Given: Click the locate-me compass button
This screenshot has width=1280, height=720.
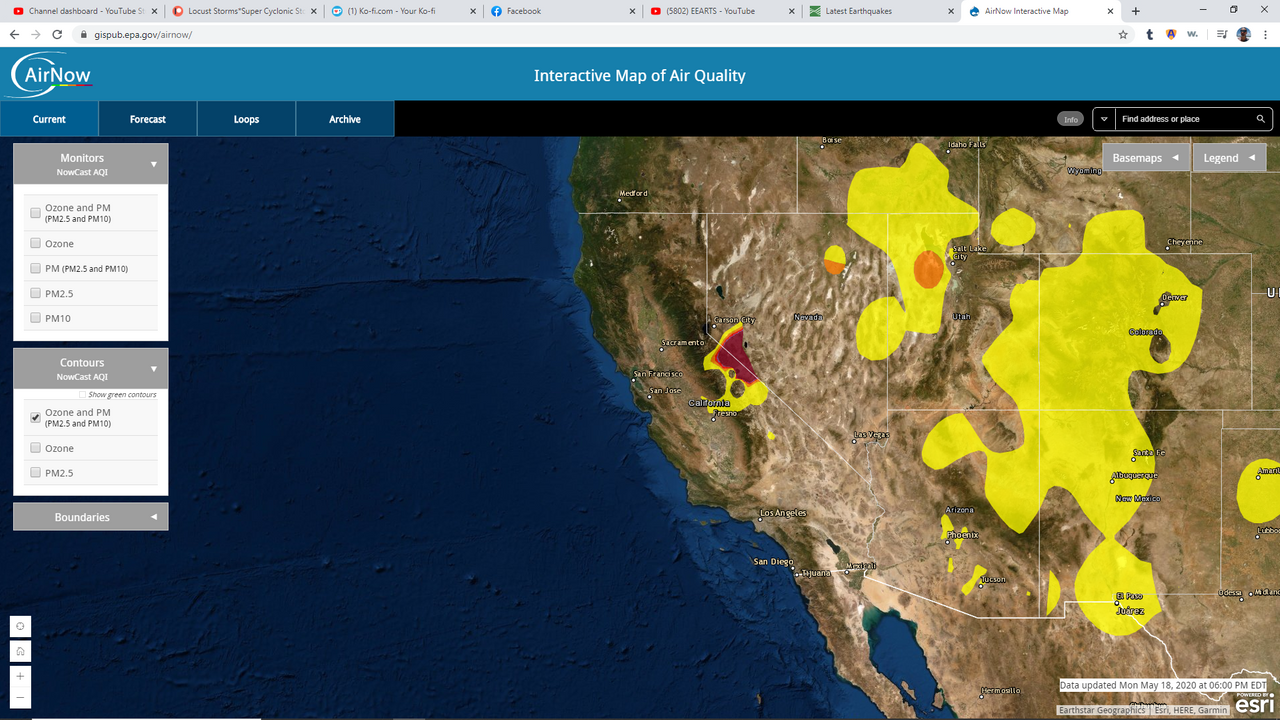Looking at the screenshot, I should pos(20,627).
